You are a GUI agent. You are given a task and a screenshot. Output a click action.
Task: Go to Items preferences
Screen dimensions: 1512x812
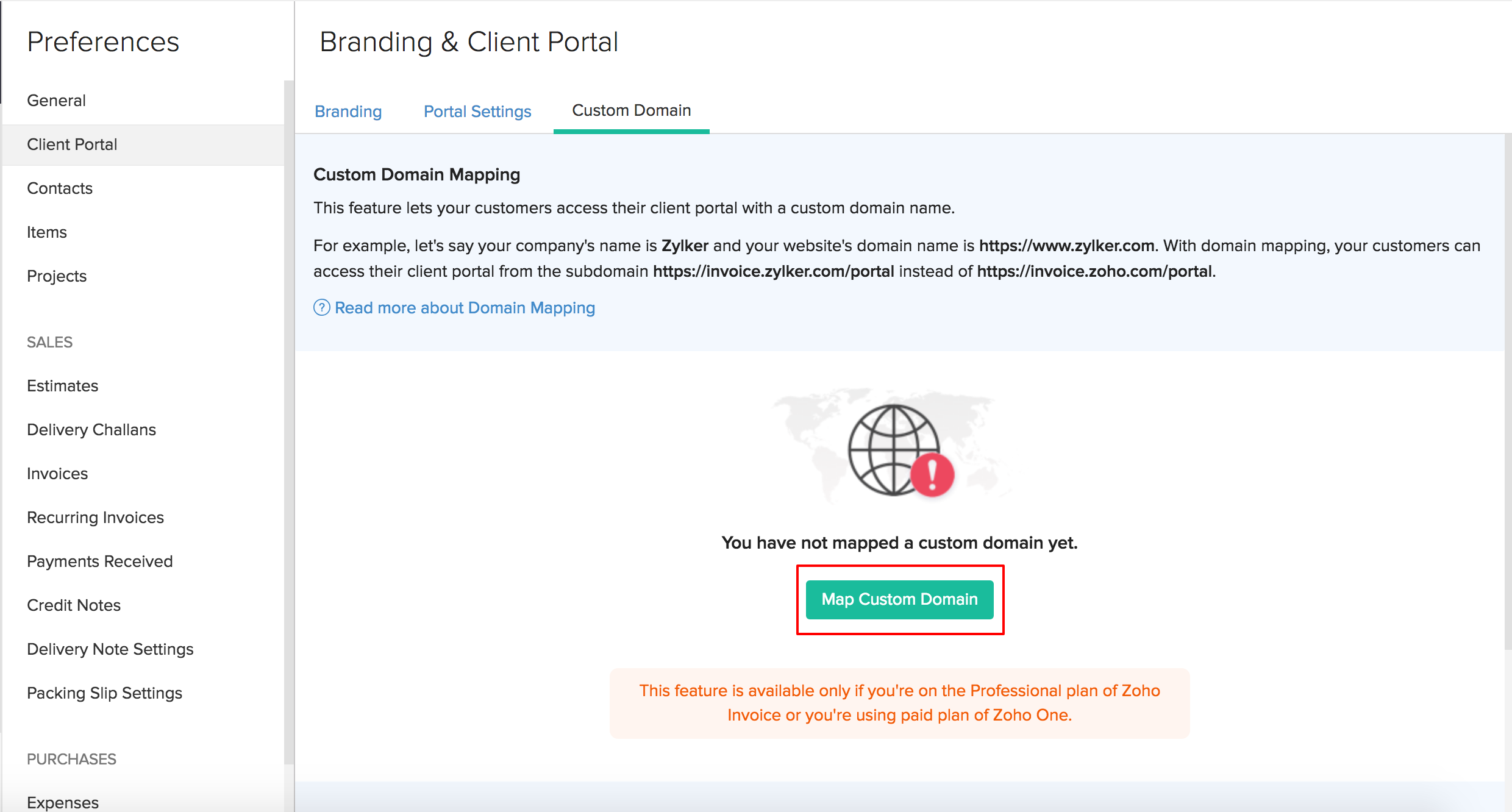tap(47, 232)
